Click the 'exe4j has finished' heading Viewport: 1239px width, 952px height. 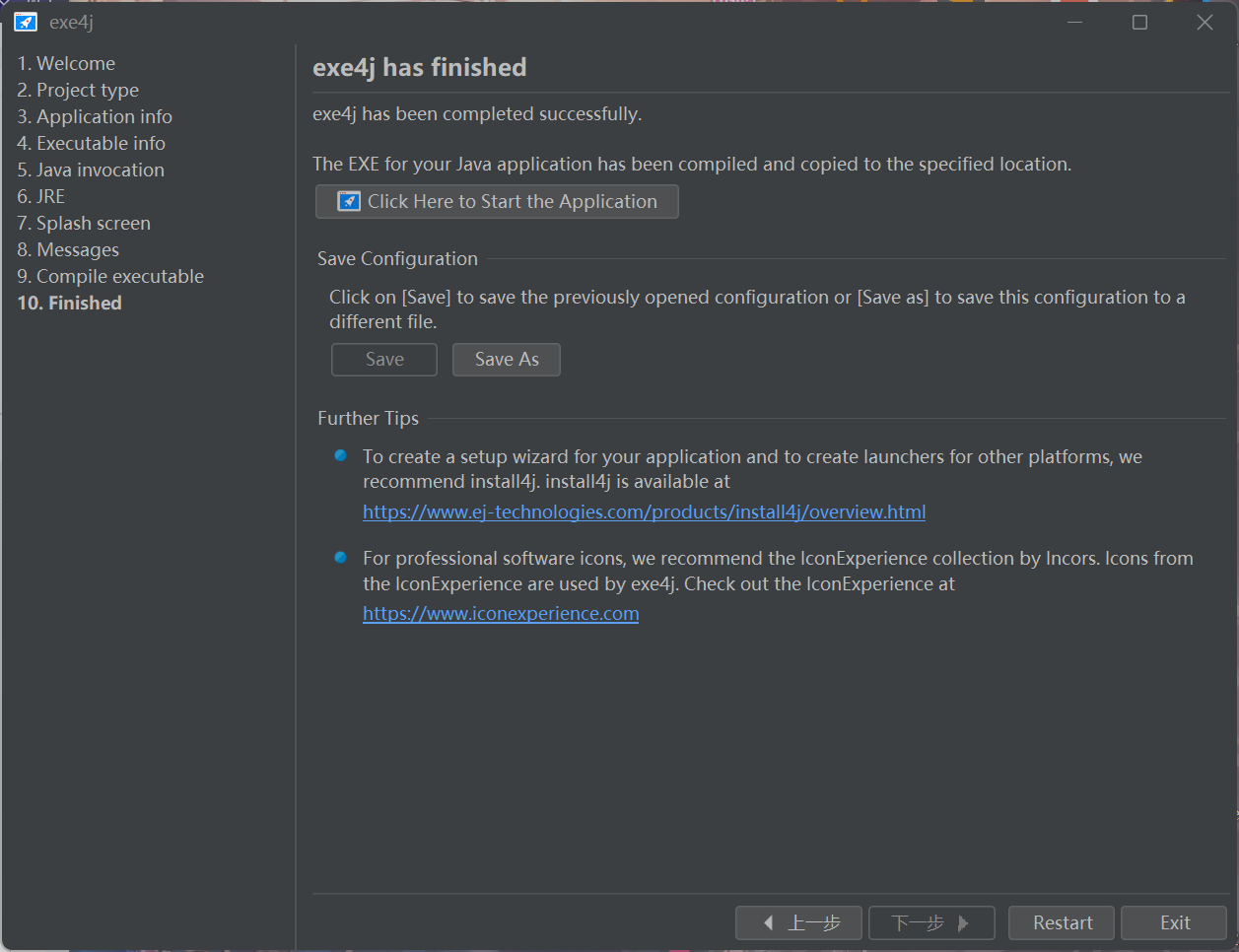[420, 67]
